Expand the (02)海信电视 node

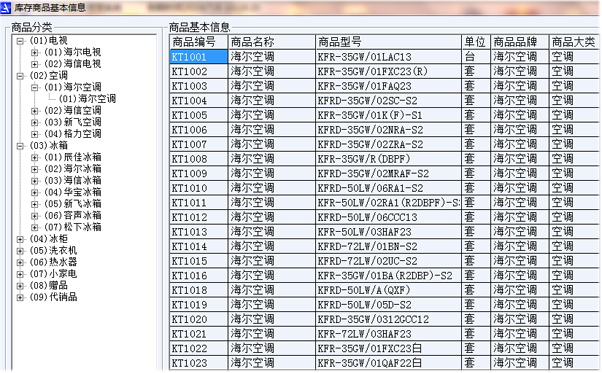tap(35, 64)
